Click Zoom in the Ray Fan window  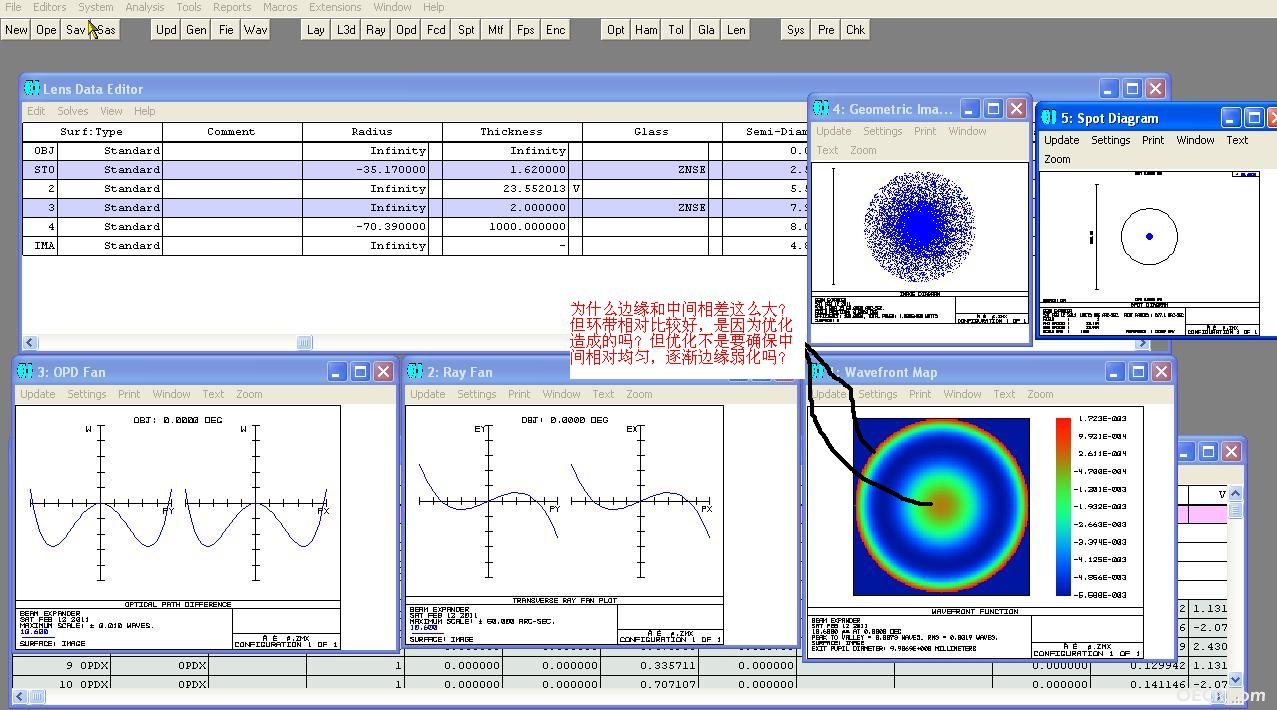[x=639, y=394]
